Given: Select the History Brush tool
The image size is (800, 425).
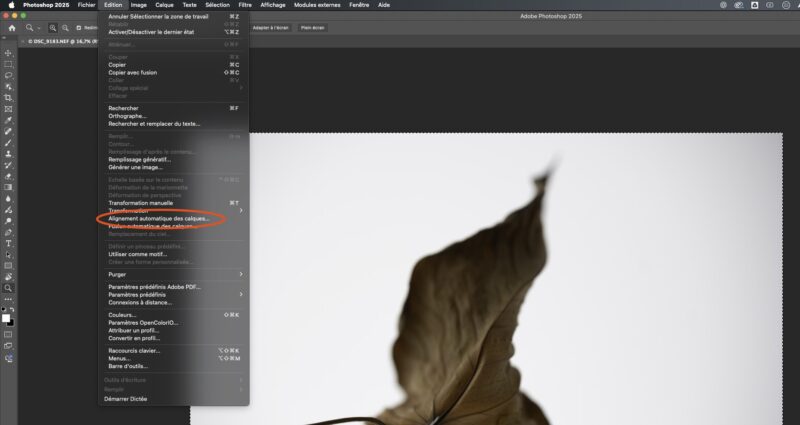Looking at the screenshot, I should point(8,165).
